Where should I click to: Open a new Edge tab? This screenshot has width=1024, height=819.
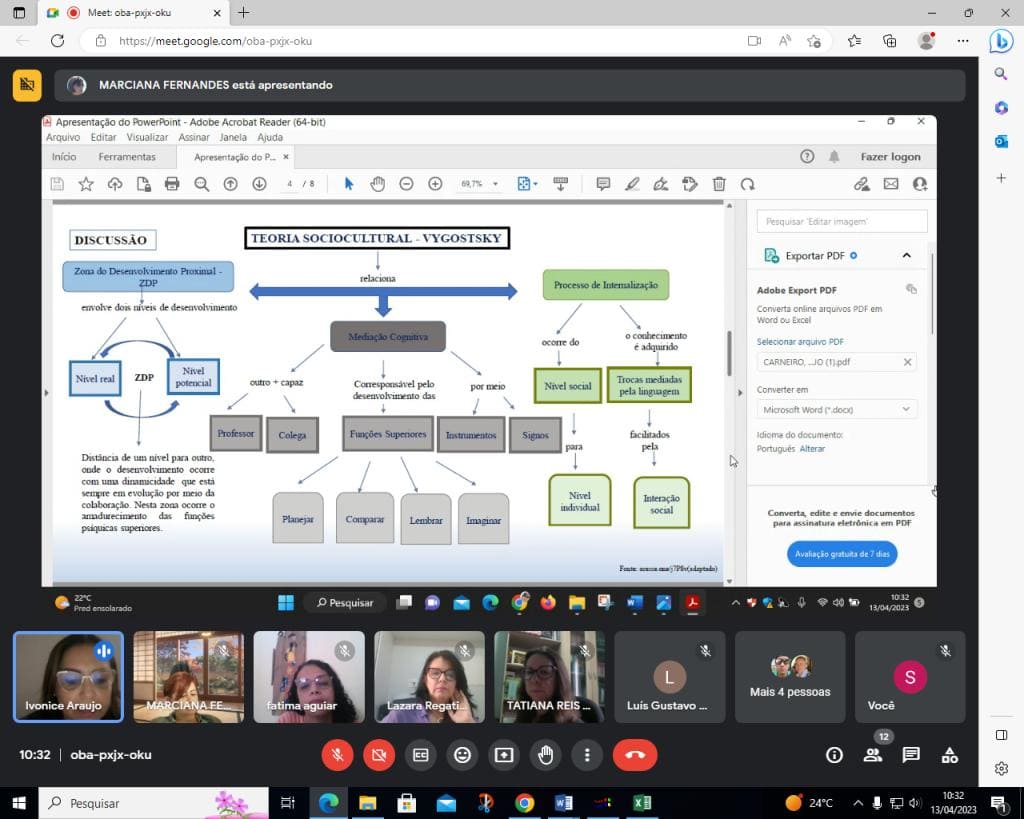point(244,12)
